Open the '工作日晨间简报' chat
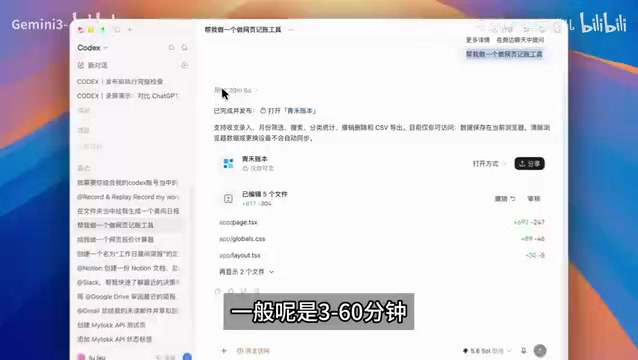 coord(127,254)
